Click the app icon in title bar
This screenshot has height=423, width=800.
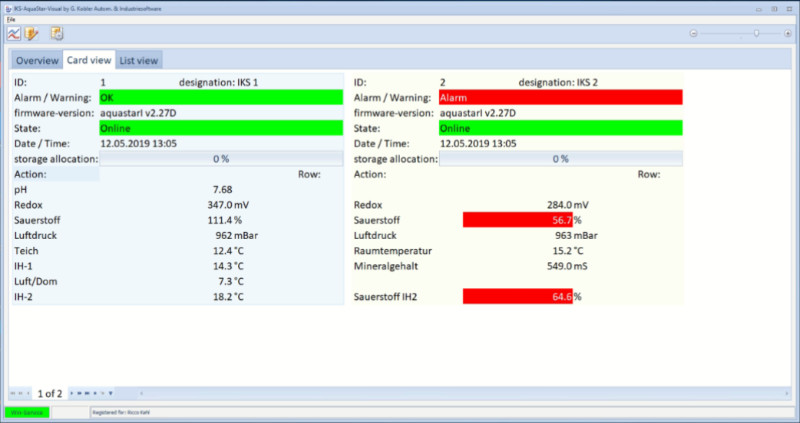point(7,7)
